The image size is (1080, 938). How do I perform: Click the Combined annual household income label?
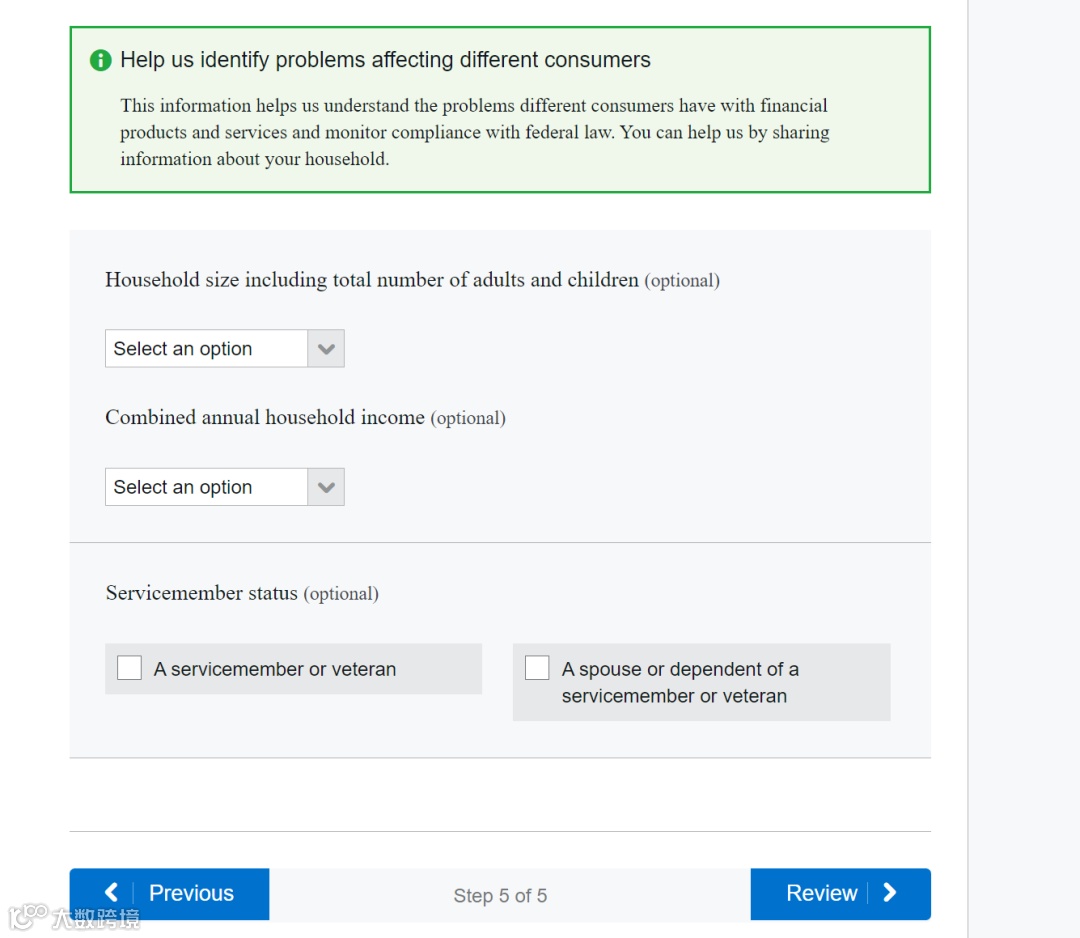pyautogui.click(x=265, y=418)
